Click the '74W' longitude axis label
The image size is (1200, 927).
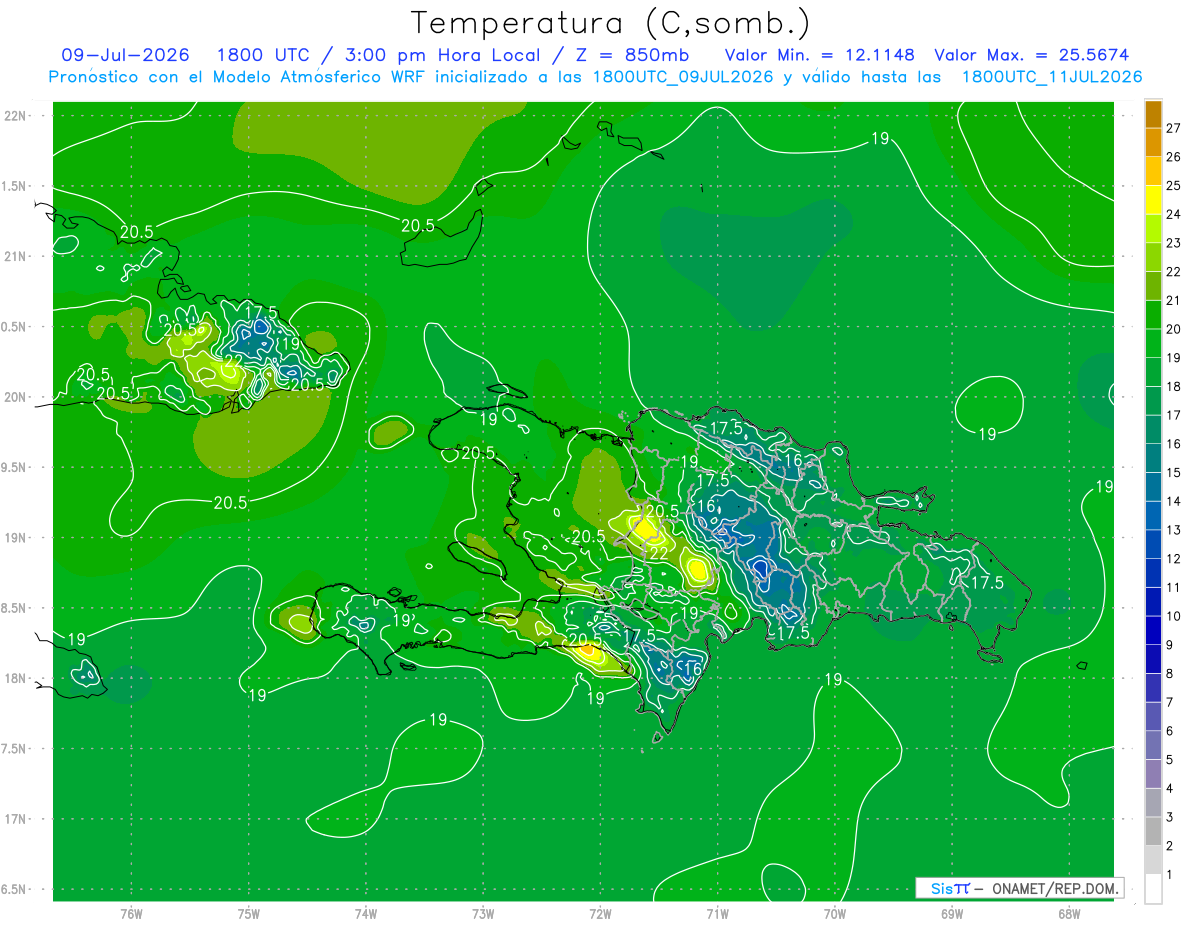tap(366, 913)
